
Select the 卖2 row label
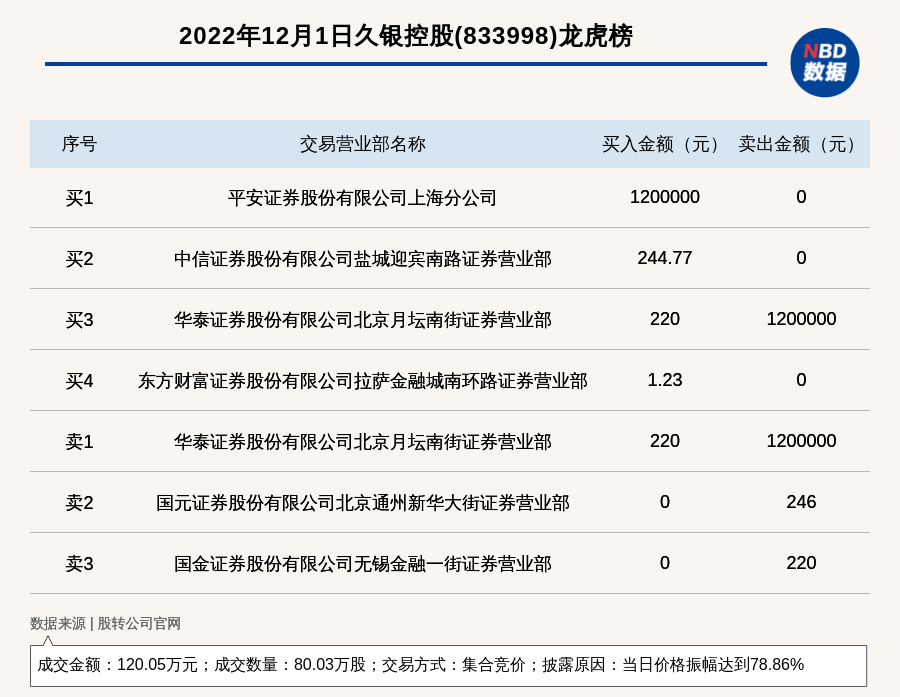pyautogui.click(x=79, y=502)
